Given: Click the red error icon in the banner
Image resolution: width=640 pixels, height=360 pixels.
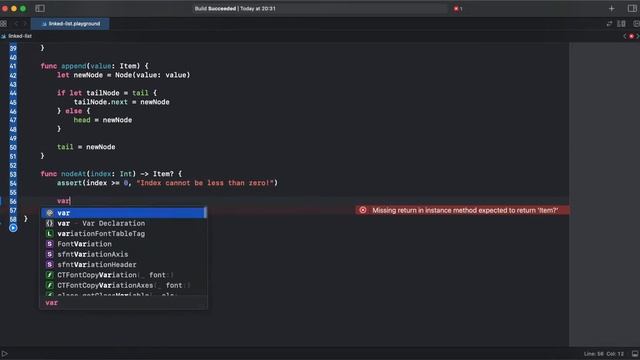Looking at the screenshot, I should (362, 210).
